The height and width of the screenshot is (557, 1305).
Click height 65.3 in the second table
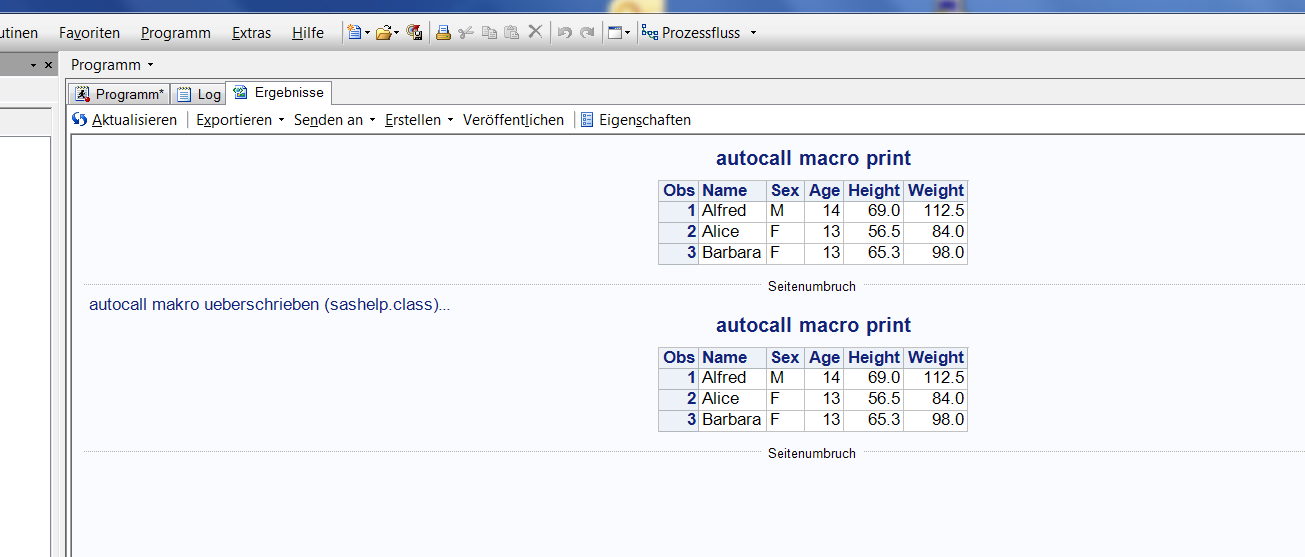(x=884, y=420)
